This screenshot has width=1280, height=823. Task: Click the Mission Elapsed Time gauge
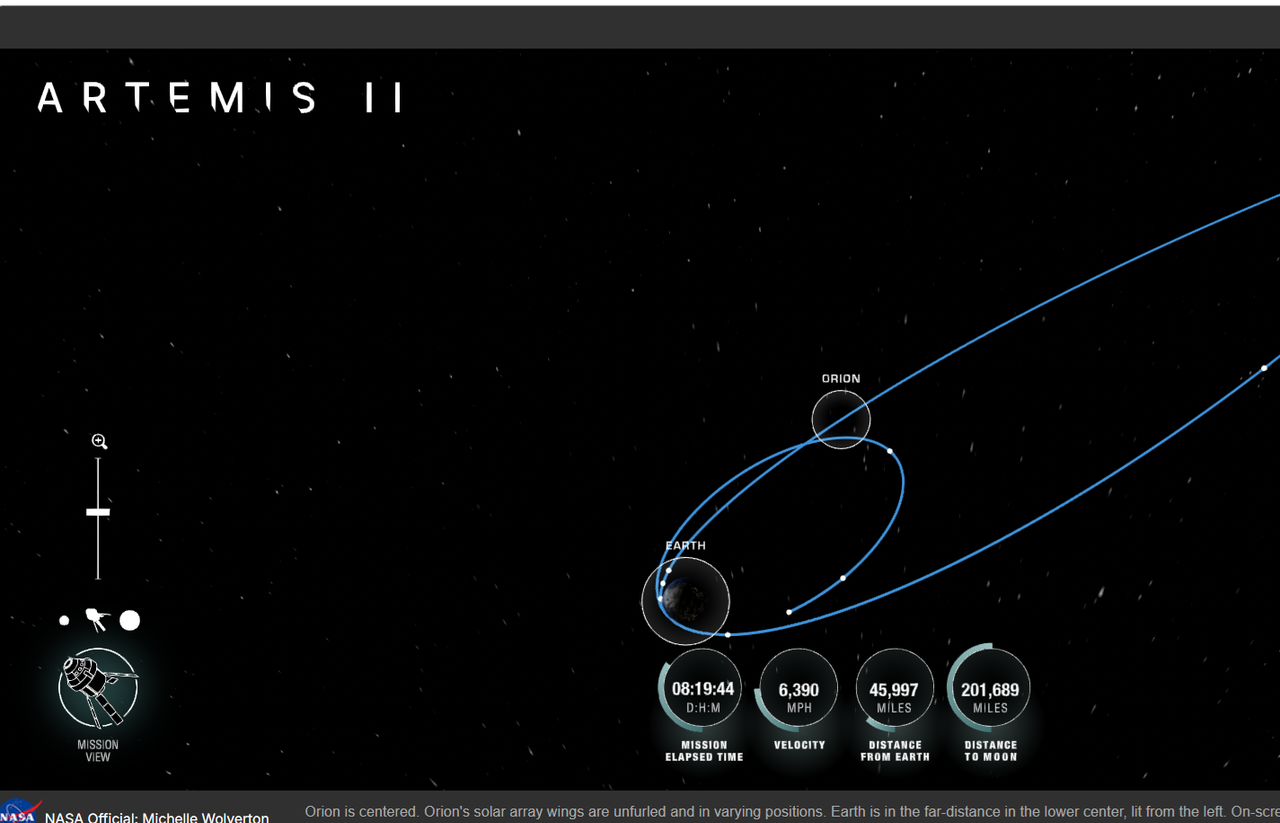703,690
